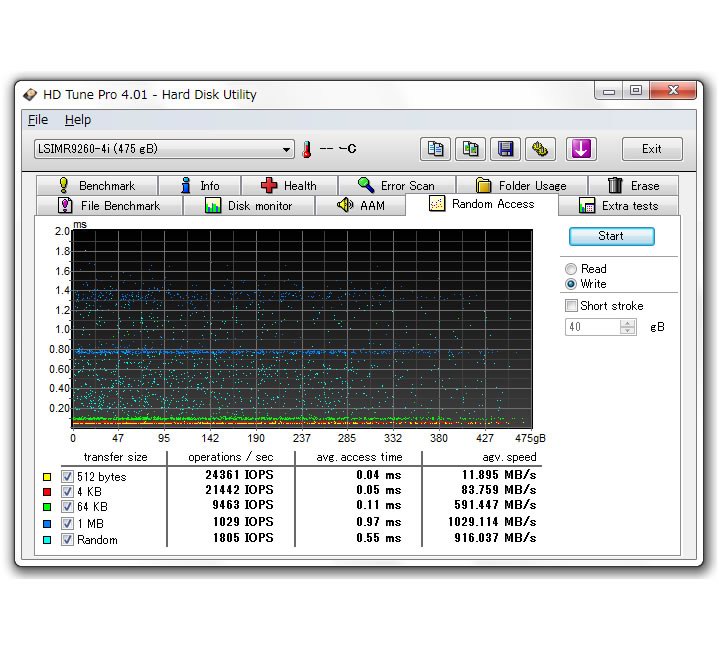Viewport: 719px width, 650px height.
Task: Uncheck the 1 MB transfer size checkbox
Action: coord(68,523)
